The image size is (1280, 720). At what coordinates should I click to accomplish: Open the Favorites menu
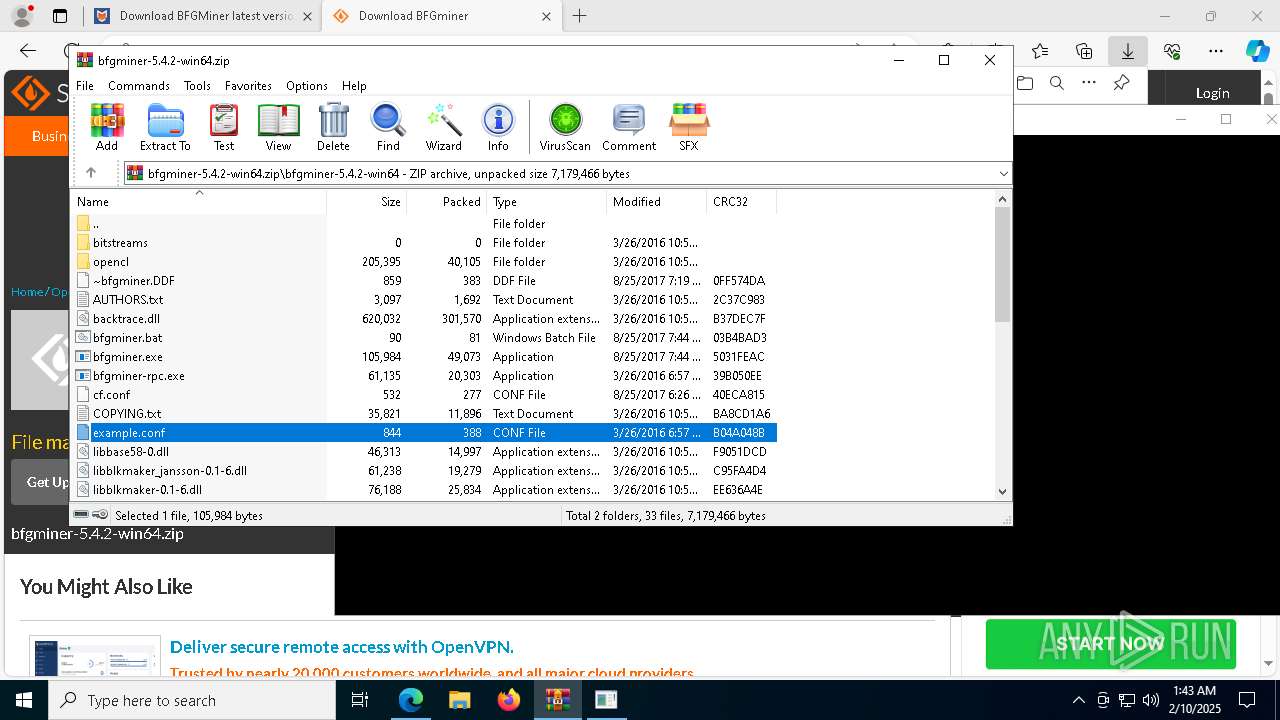(x=248, y=86)
